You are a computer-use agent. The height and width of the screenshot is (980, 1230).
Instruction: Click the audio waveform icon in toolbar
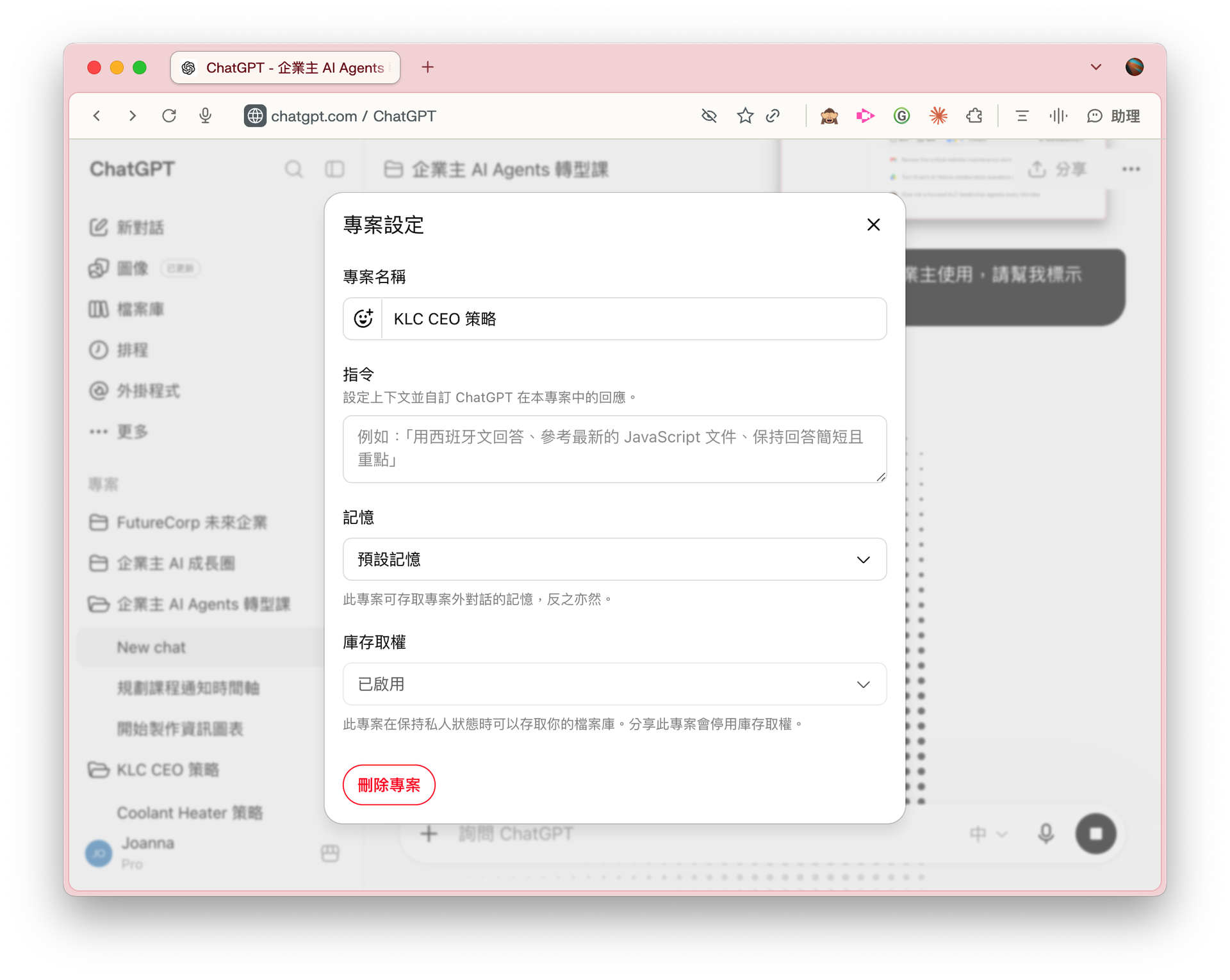click(x=1058, y=116)
